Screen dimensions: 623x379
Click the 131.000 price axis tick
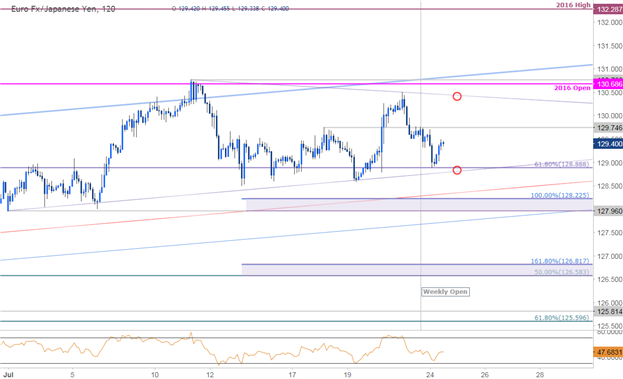point(609,69)
